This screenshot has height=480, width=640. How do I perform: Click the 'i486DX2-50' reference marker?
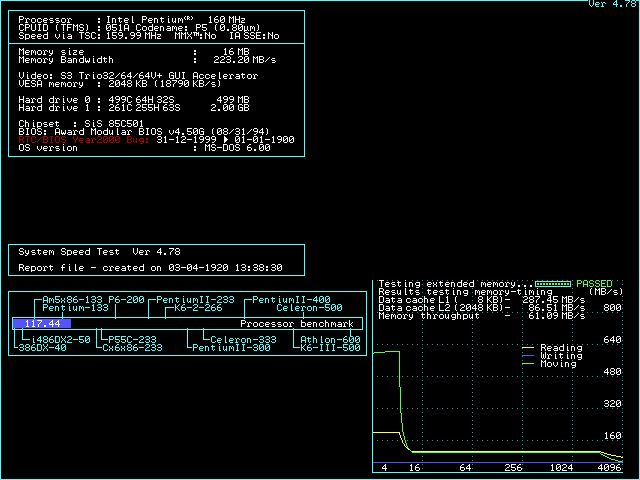(61, 340)
